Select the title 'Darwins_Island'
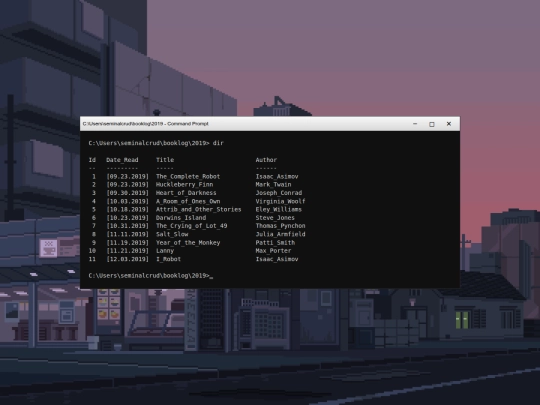 181,218
